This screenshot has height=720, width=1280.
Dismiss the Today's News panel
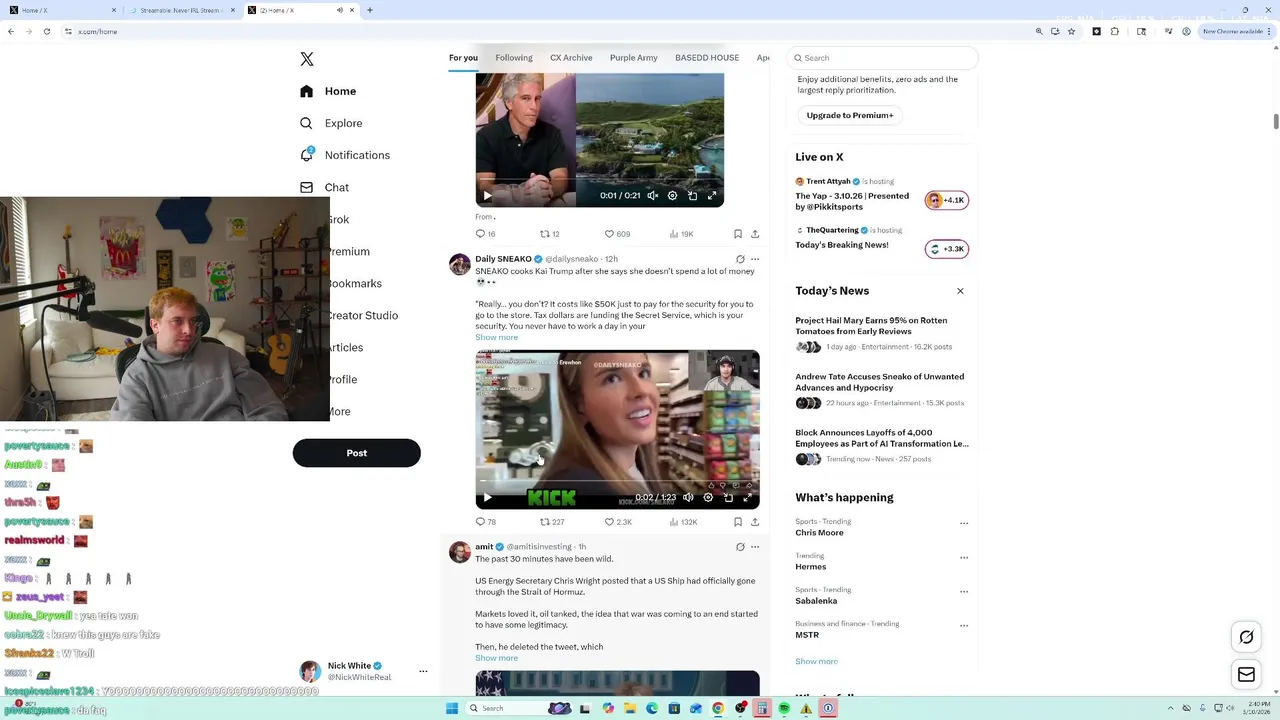point(960,291)
